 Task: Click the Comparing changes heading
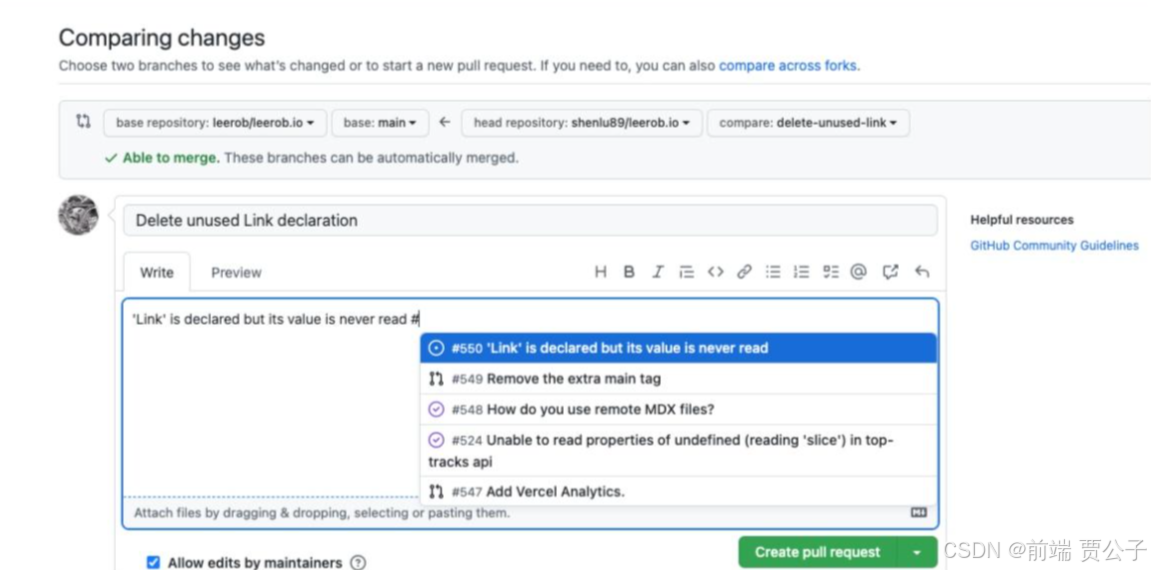pos(161,37)
